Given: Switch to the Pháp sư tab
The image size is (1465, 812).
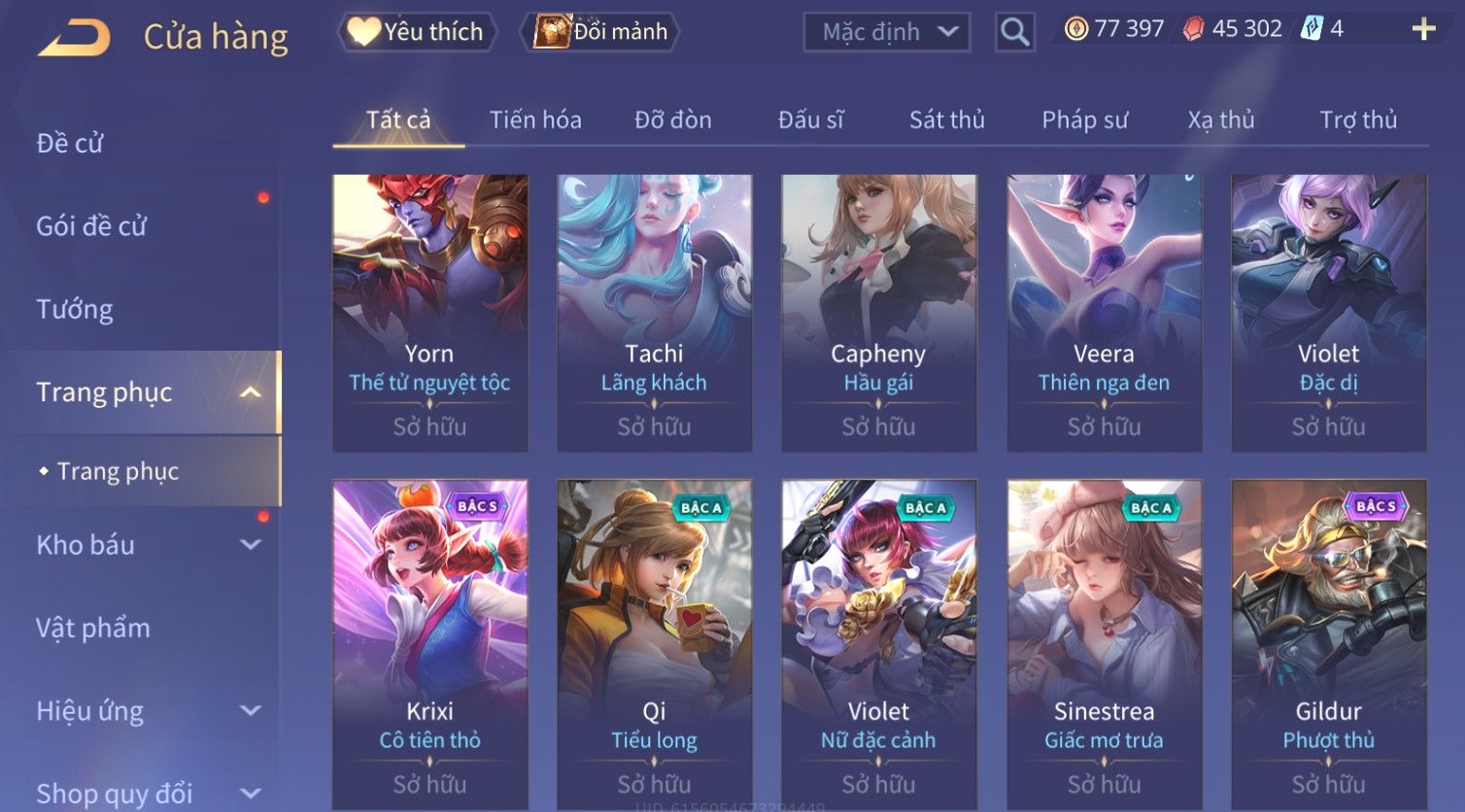Looking at the screenshot, I should point(1084,119).
